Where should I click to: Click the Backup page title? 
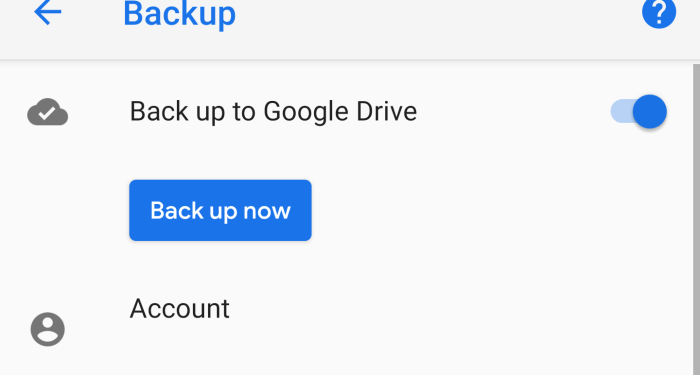click(x=179, y=14)
